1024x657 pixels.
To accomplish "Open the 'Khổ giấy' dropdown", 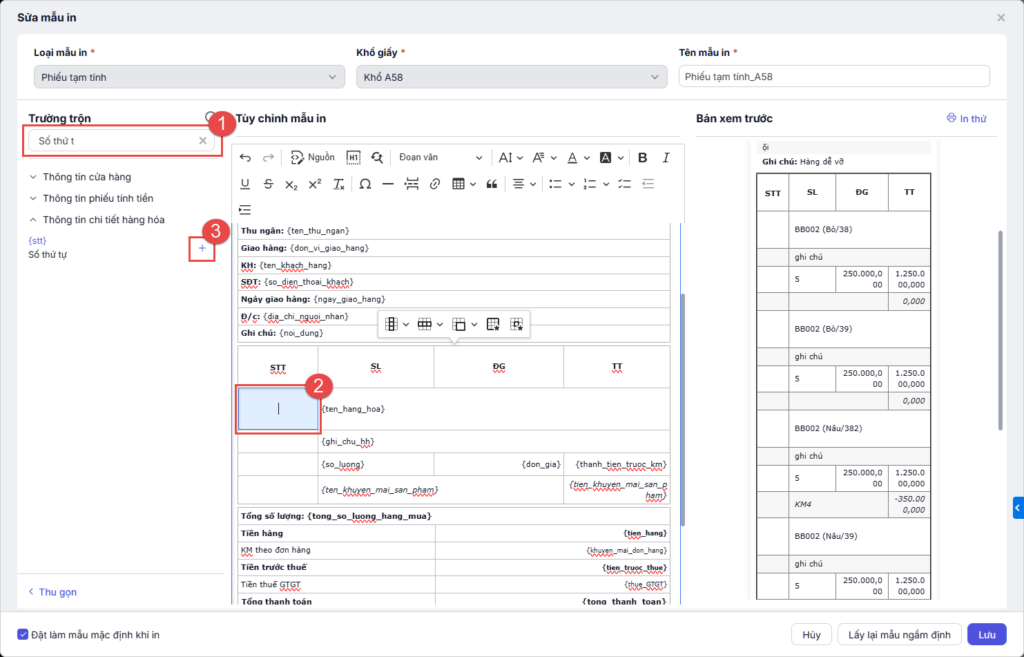I will tap(511, 77).
